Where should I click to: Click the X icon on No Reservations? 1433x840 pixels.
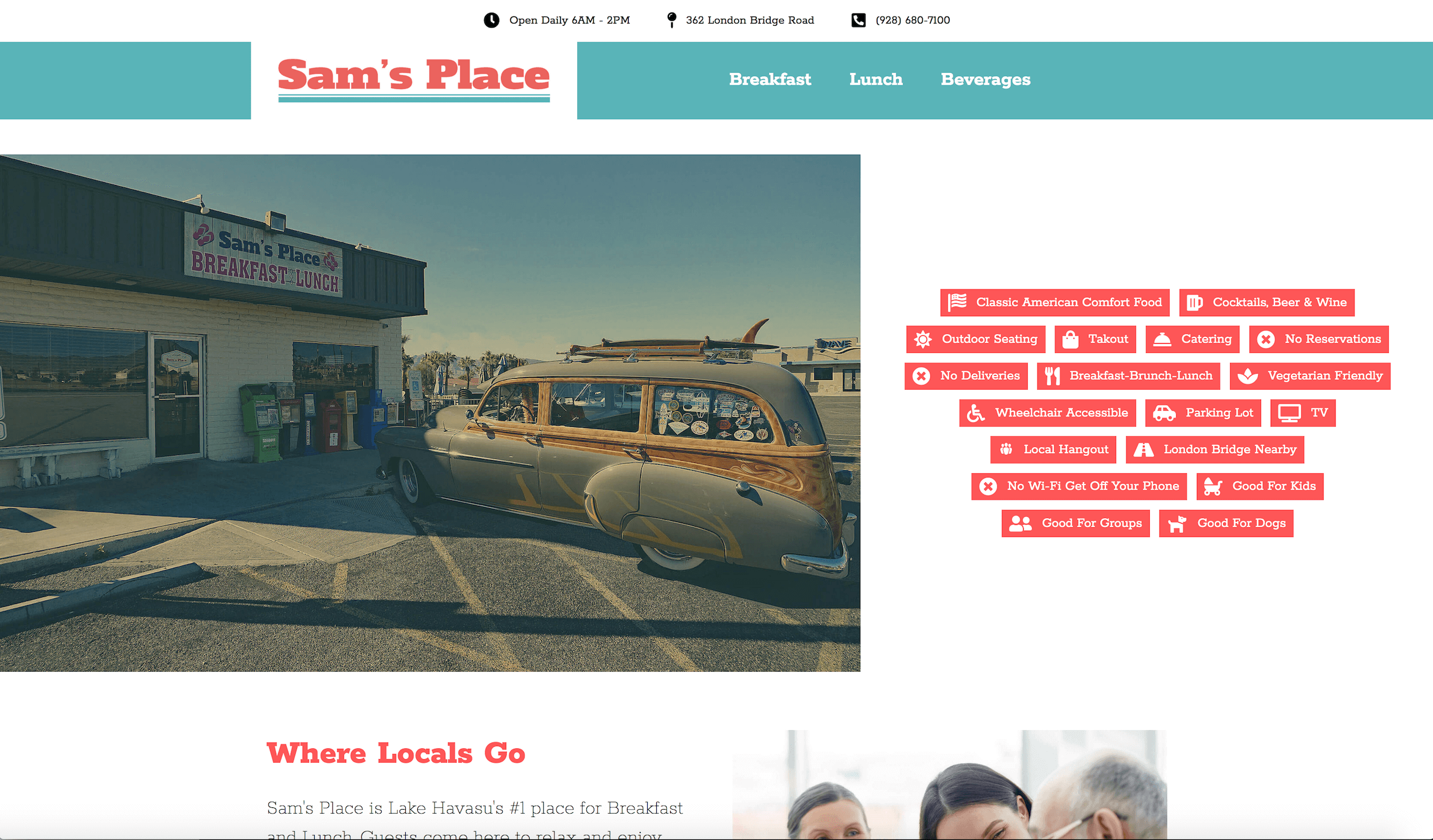coord(1266,339)
